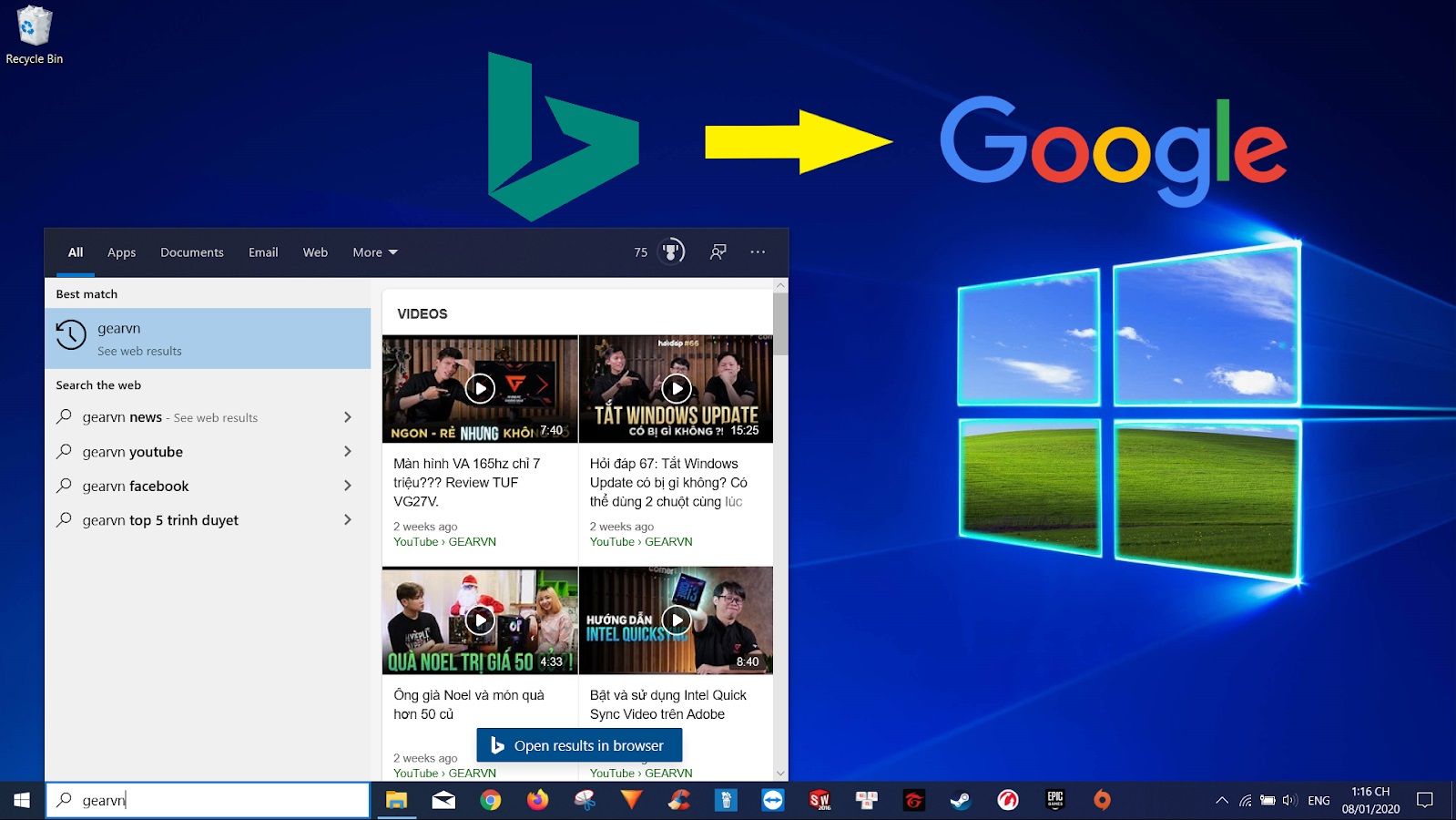Screen dimensions: 1456x820
Task: Open the blue trash-bin app on taskbar
Action: click(x=726, y=800)
